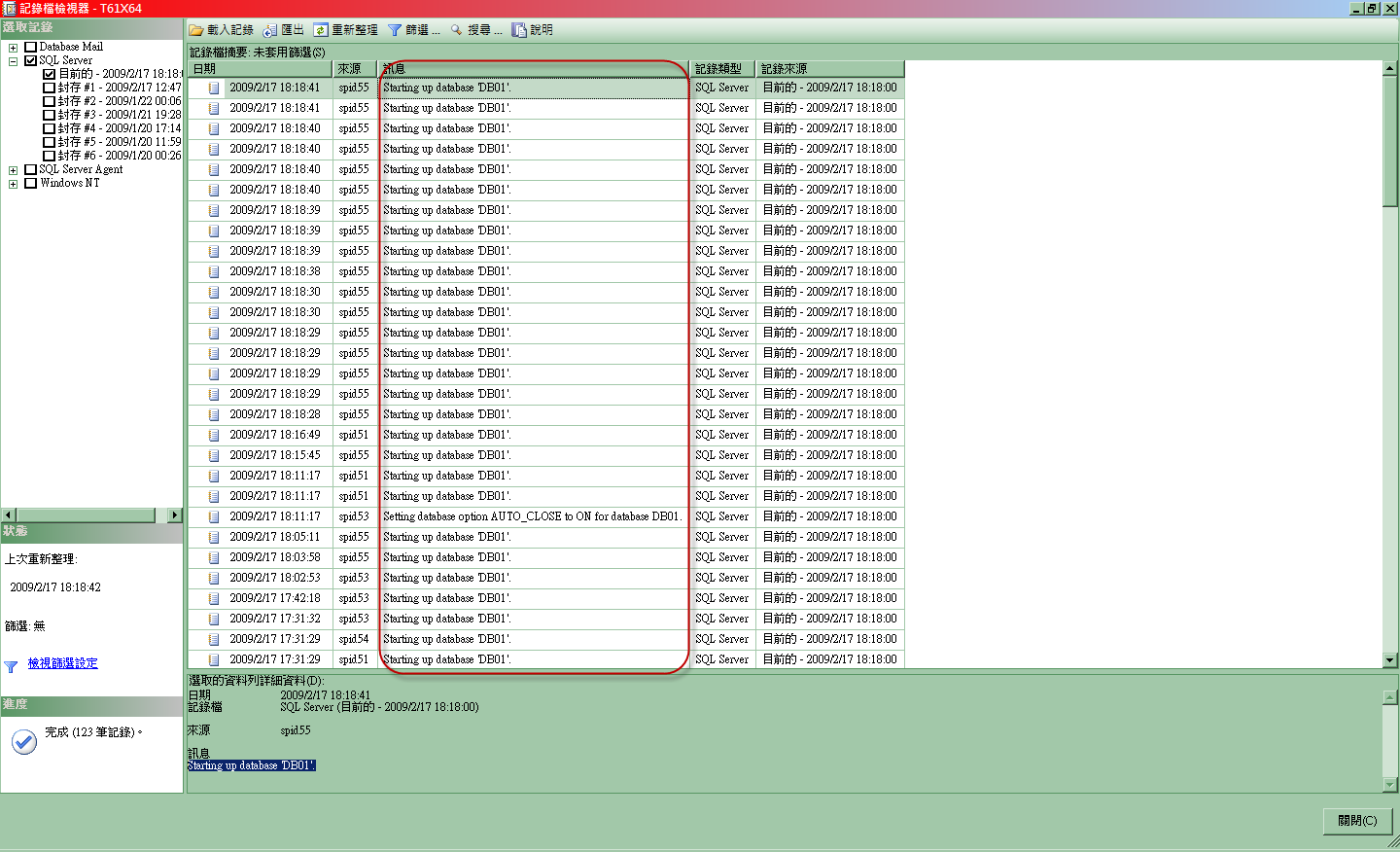Click the blue completion checkmark icon

point(23,742)
